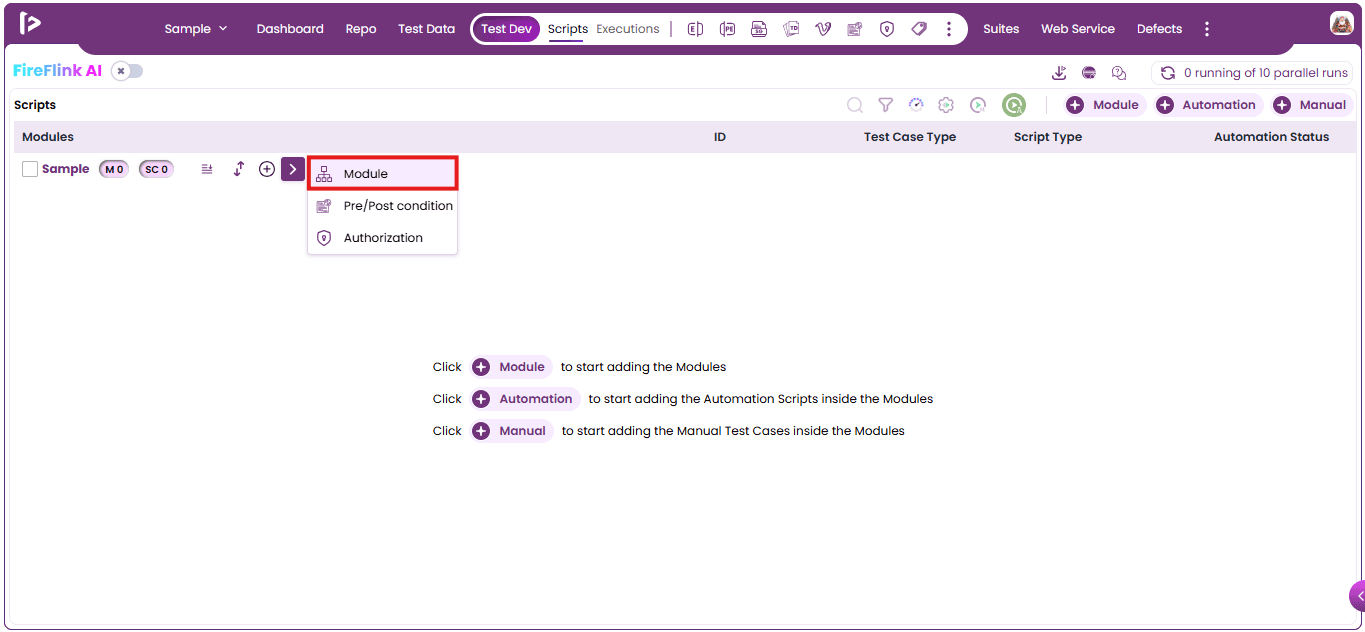Image resolution: width=1365 pixels, height=632 pixels.
Task: Click the SC 0 badge on the Sample row
Action: pyautogui.click(x=156, y=169)
